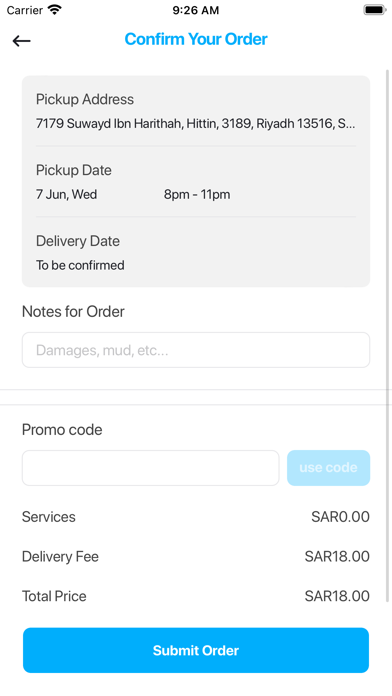Click the Promo code input box
Image resolution: width=392 pixels, height=696 pixels.
click(x=150, y=468)
